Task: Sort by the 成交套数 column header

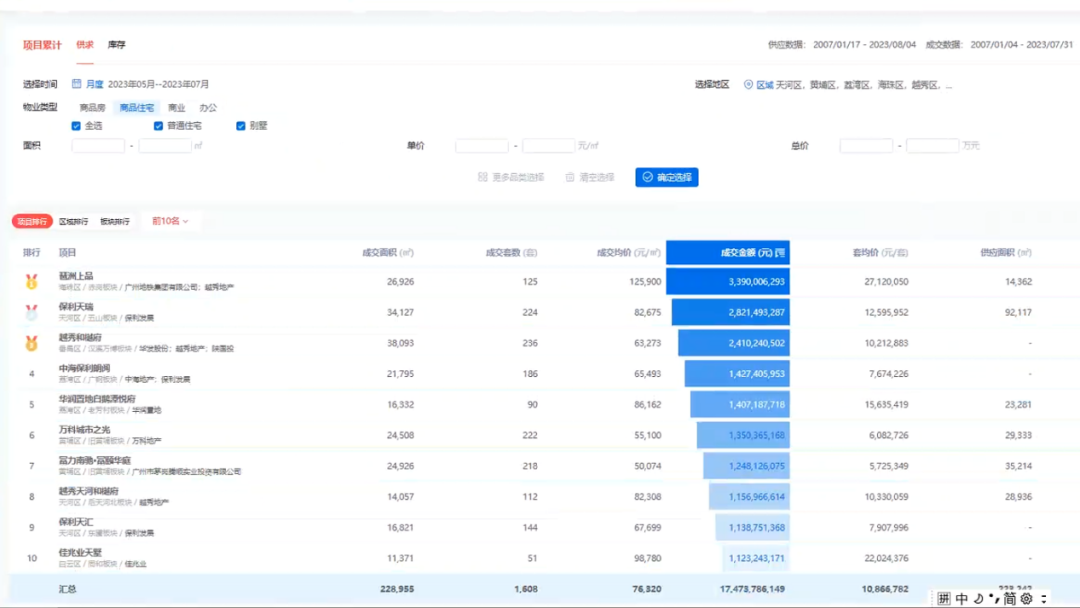Action: point(511,253)
